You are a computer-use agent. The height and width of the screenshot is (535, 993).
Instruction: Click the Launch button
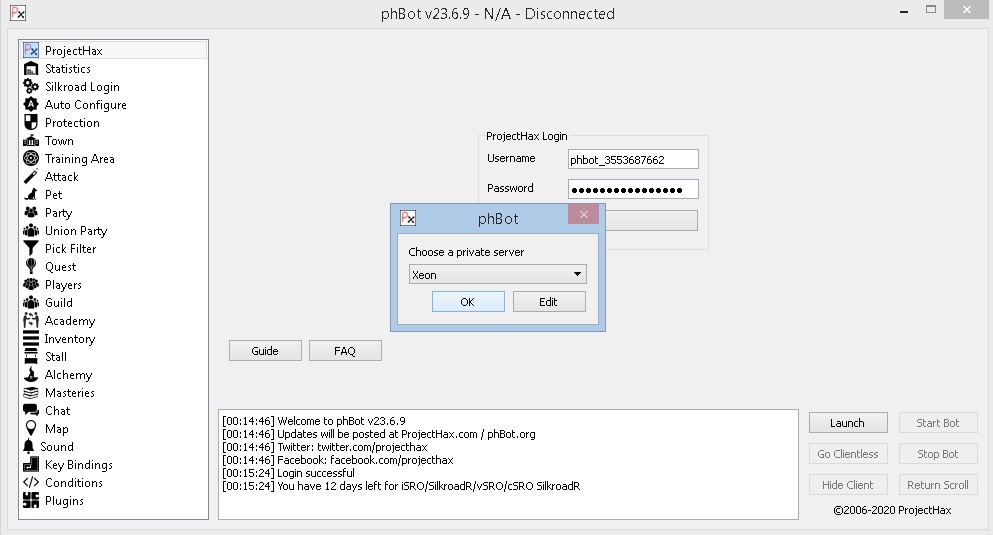847,423
